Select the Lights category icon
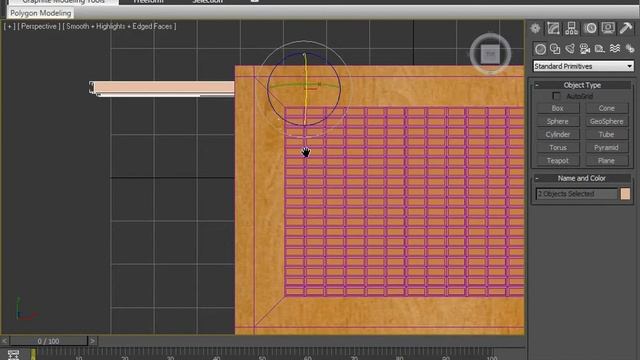The image size is (640, 360). (x=570, y=49)
